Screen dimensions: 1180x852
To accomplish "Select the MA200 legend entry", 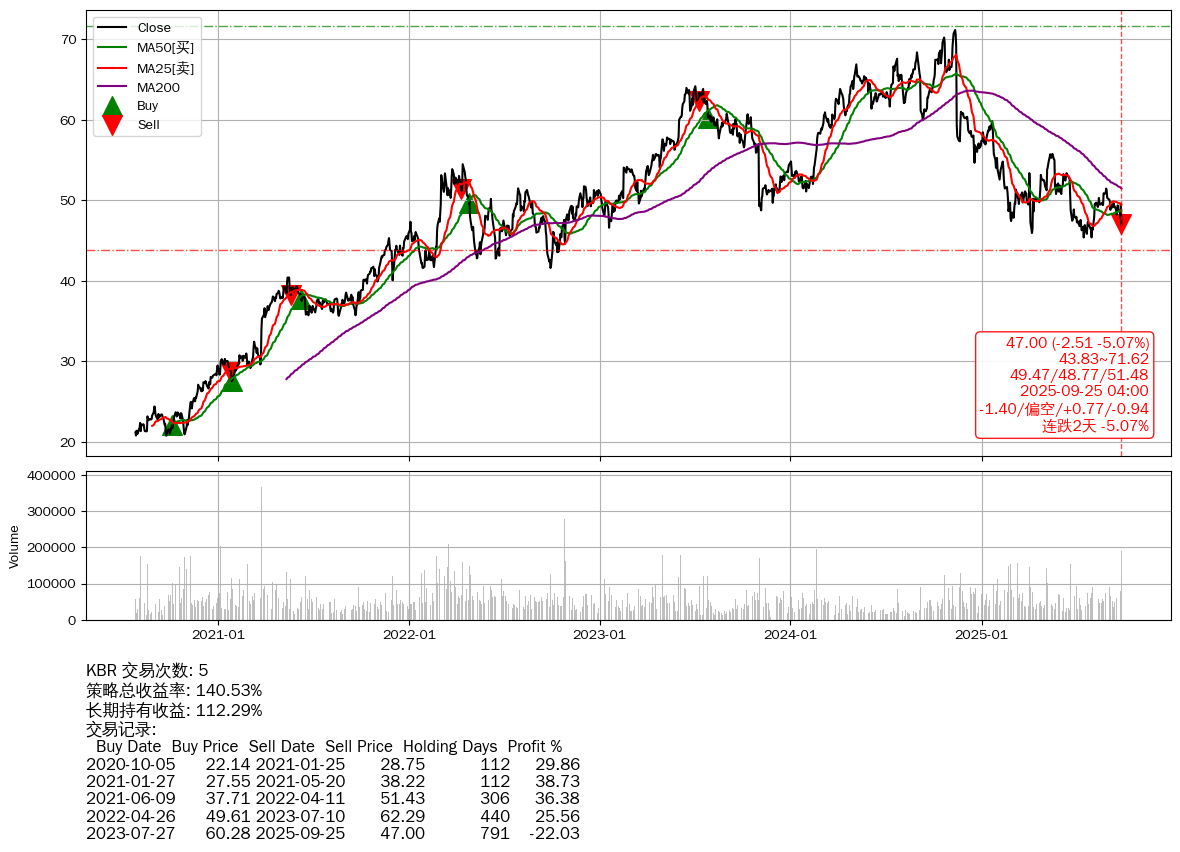I will click(158, 88).
